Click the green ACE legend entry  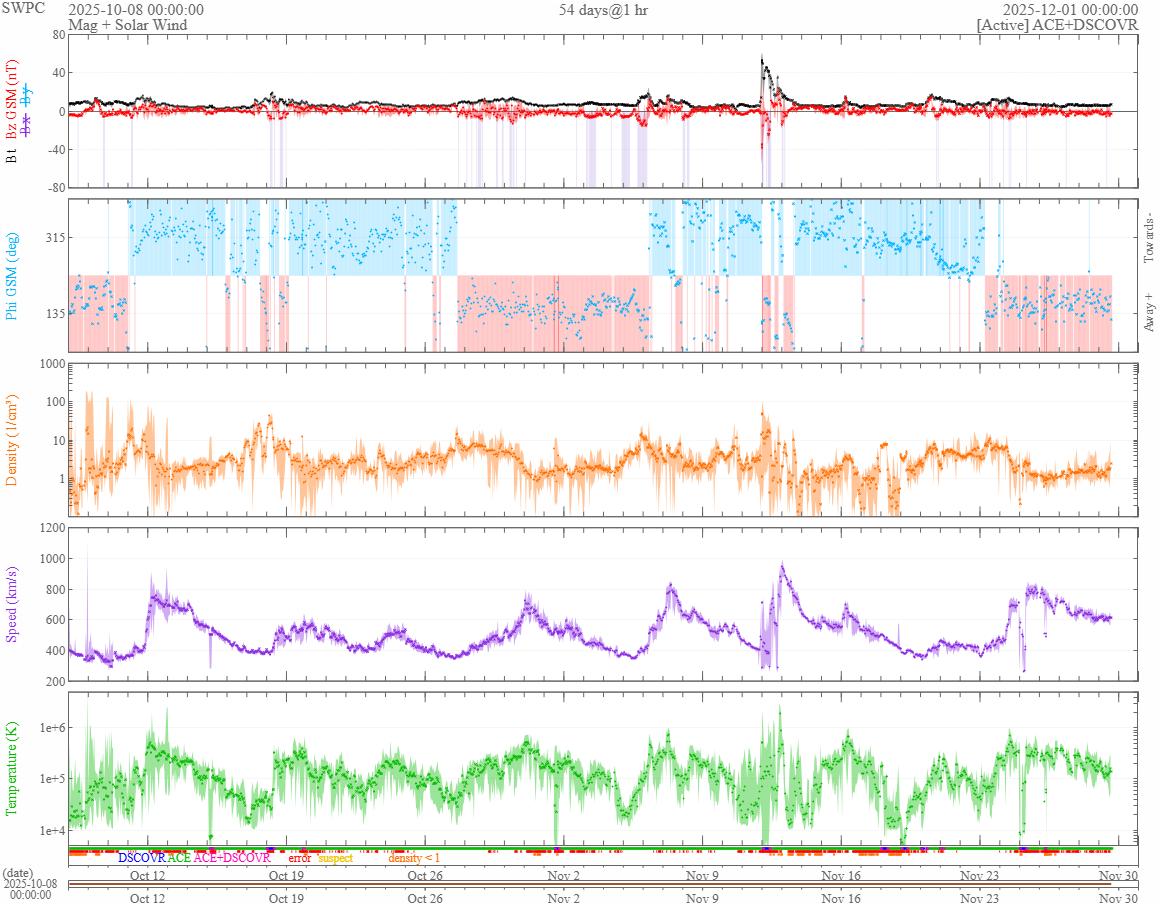[x=179, y=858]
